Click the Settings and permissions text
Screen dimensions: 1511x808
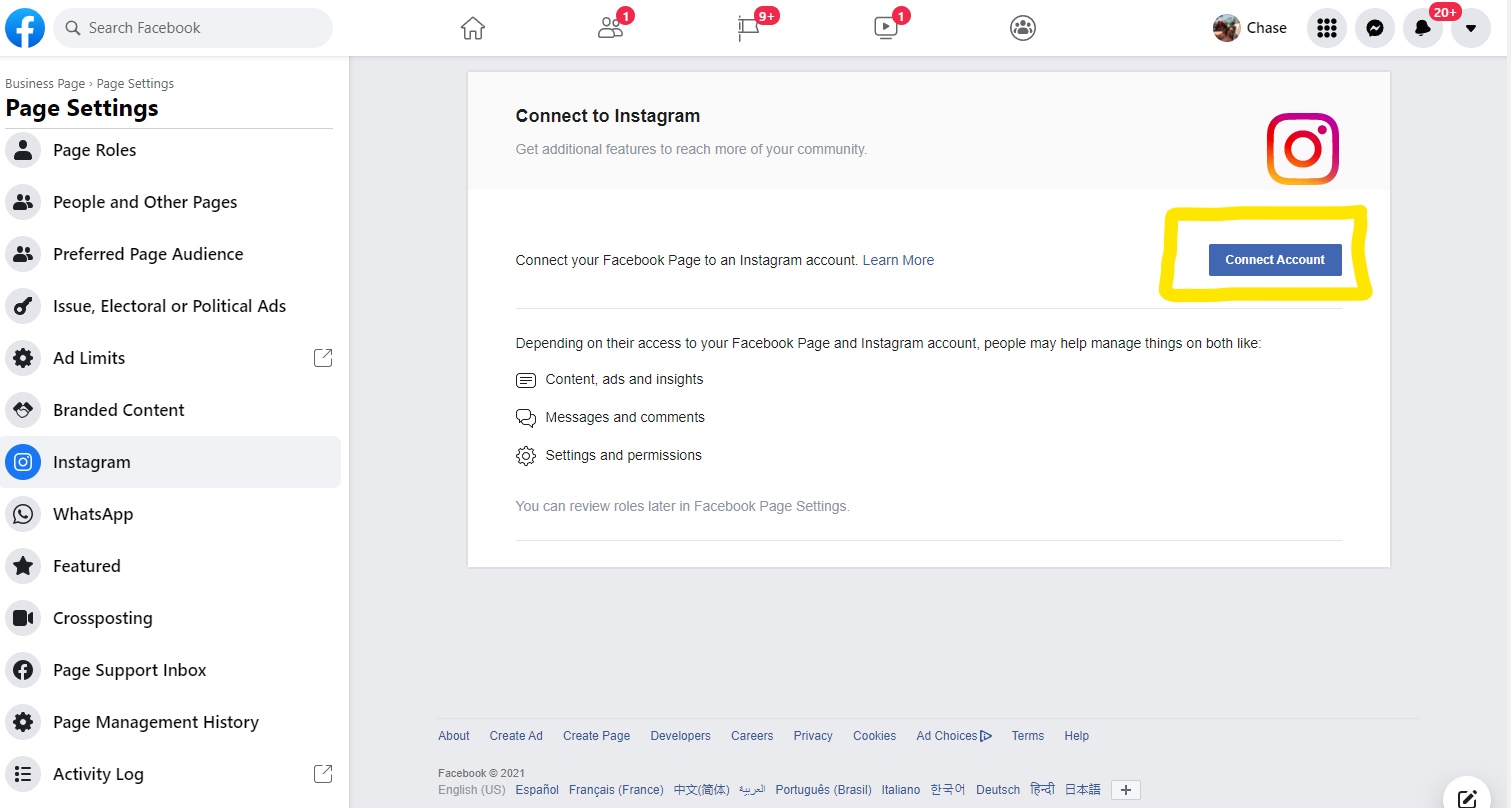(623, 456)
